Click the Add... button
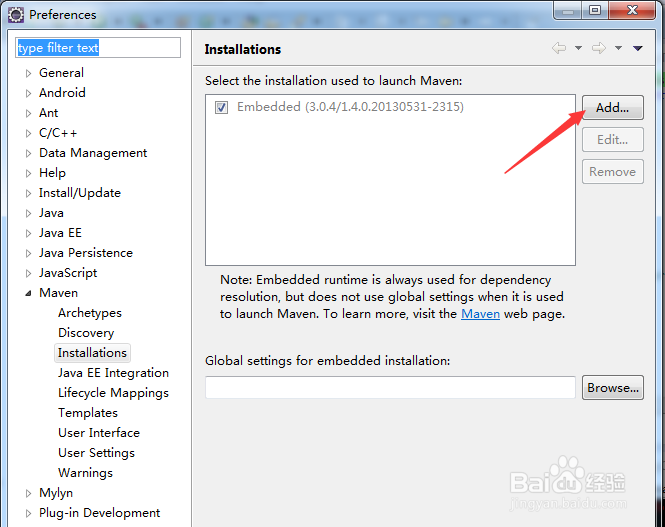Screen dimensions: 665x527 click(612, 108)
